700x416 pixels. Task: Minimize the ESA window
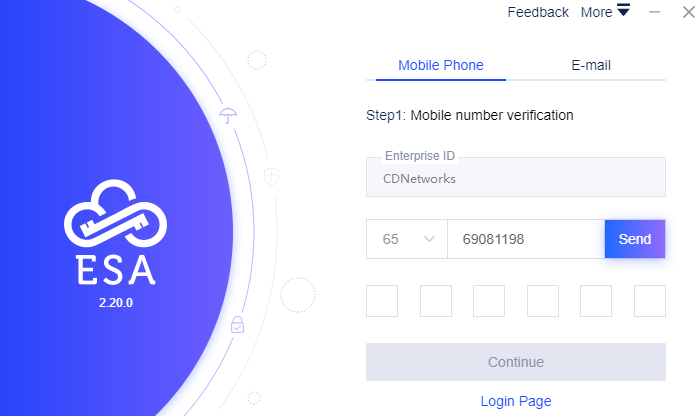point(654,12)
